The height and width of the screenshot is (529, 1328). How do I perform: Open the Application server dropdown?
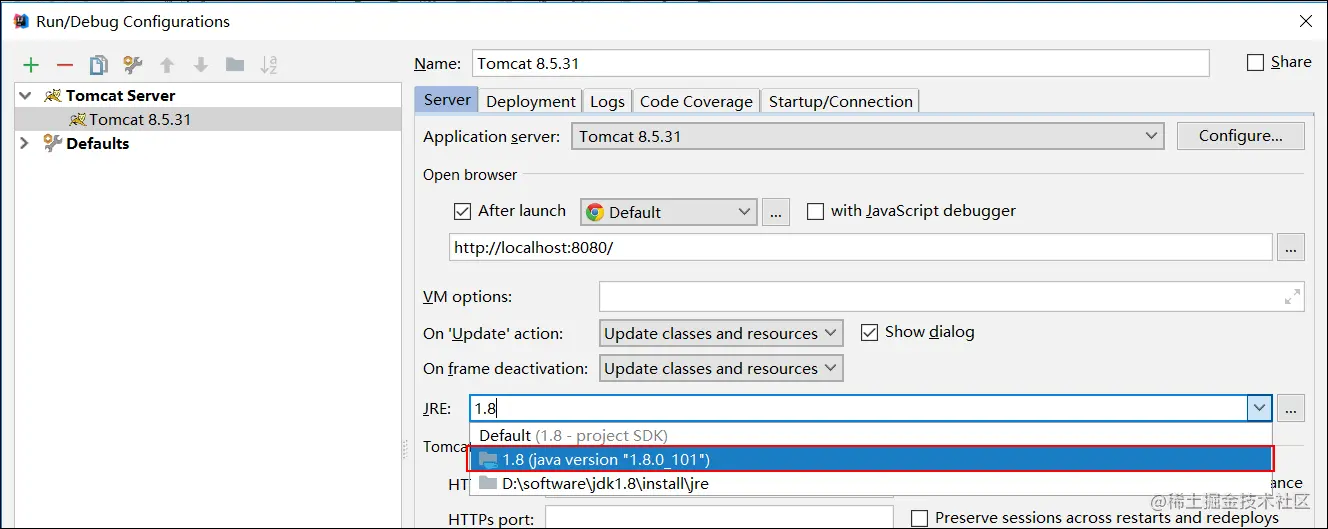pyautogui.click(x=867, y=136)
